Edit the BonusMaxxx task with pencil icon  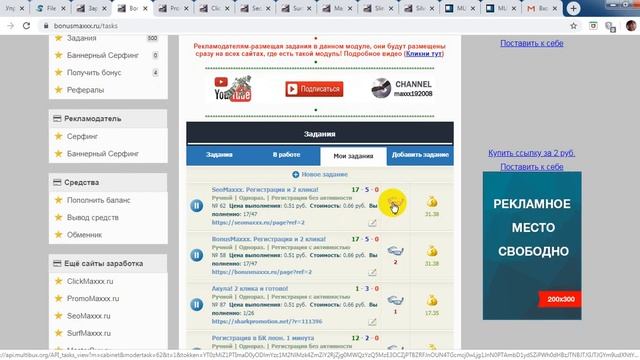(372, 272)
